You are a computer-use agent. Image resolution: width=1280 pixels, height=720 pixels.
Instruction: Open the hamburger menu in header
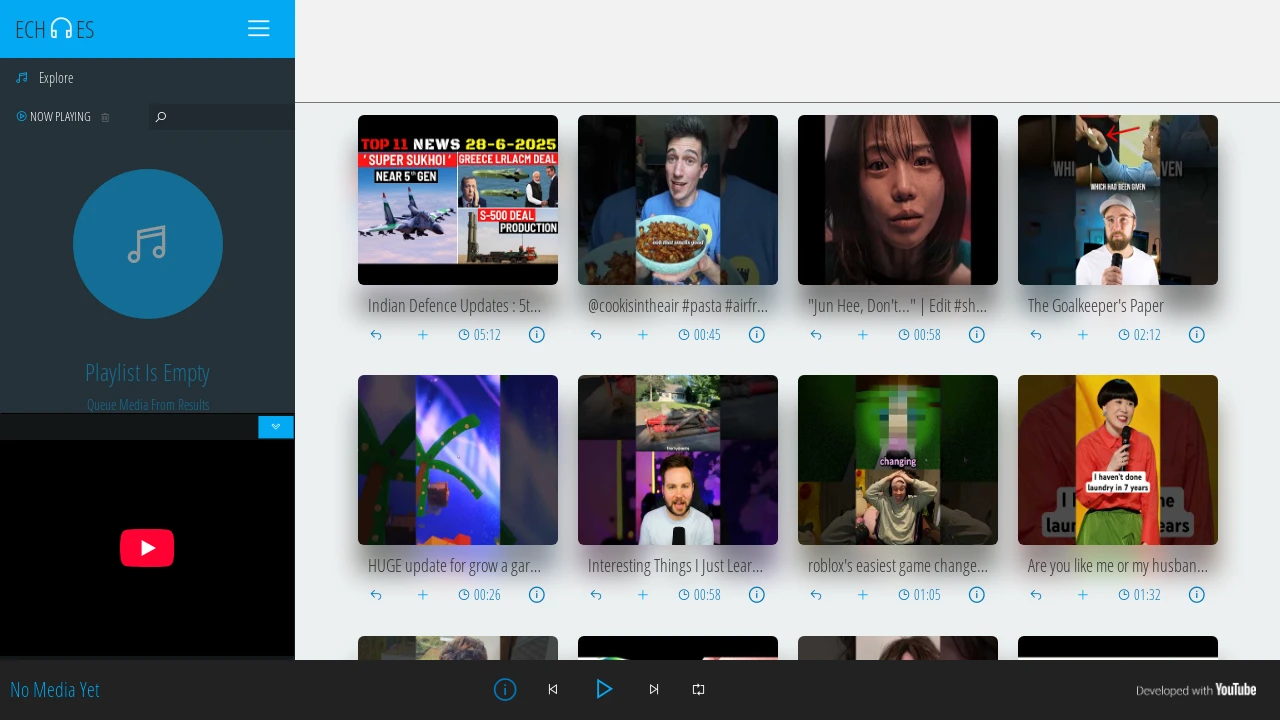pos(259,29)
